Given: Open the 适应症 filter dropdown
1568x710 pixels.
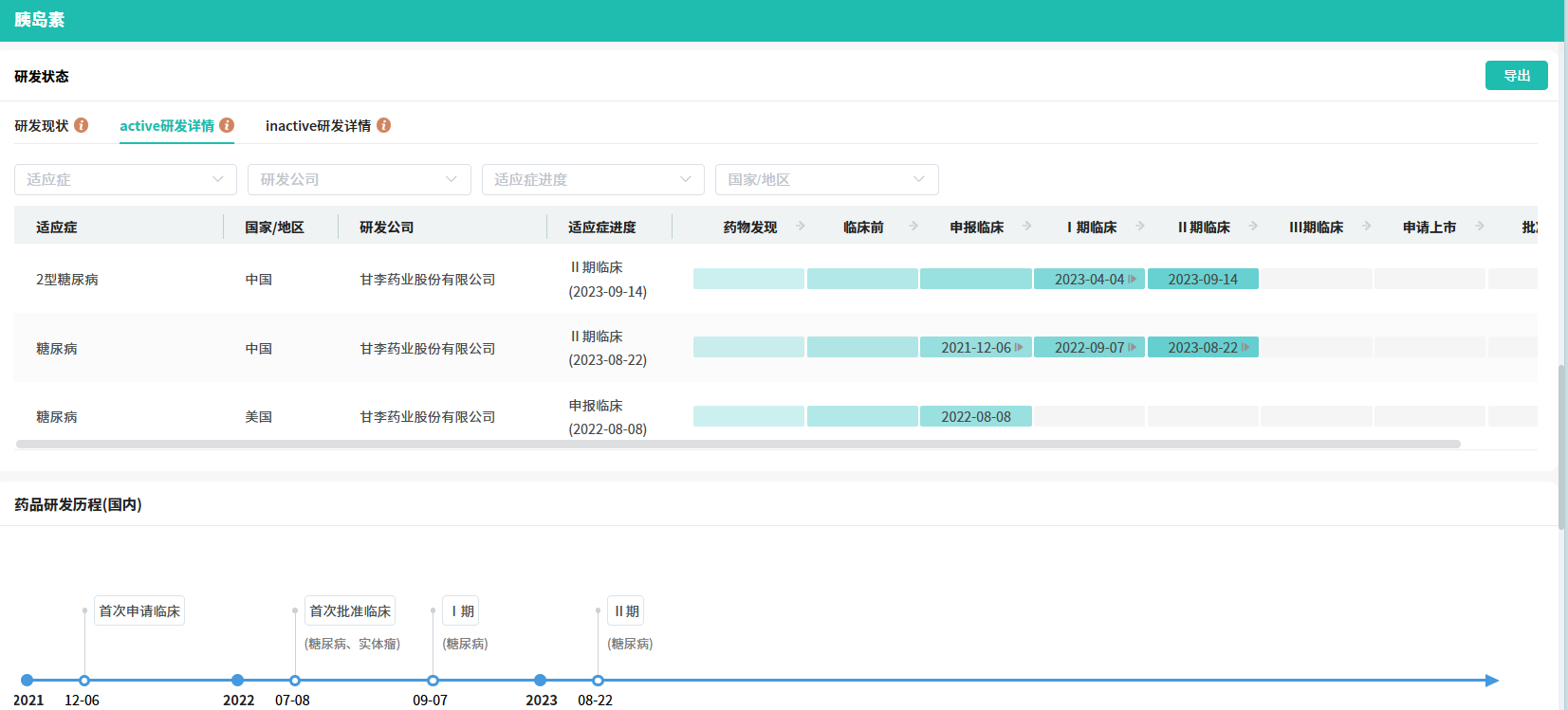Looking at the screenshot, I should pos(125,179).
